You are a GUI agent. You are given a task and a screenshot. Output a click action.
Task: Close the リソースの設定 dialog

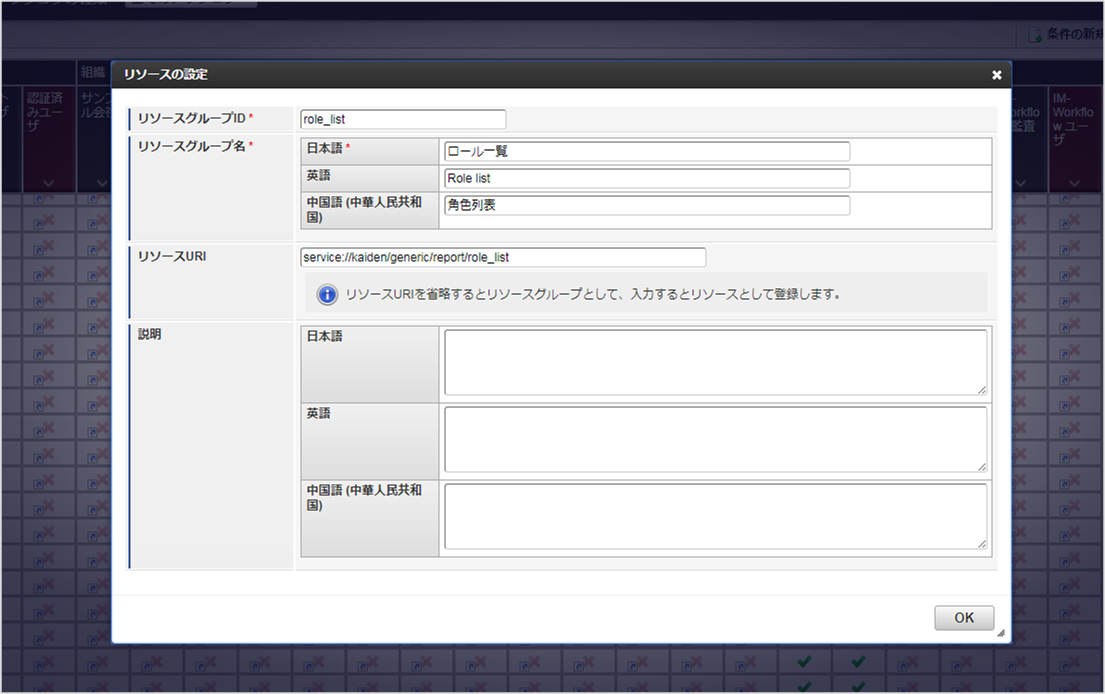point(996,75)
